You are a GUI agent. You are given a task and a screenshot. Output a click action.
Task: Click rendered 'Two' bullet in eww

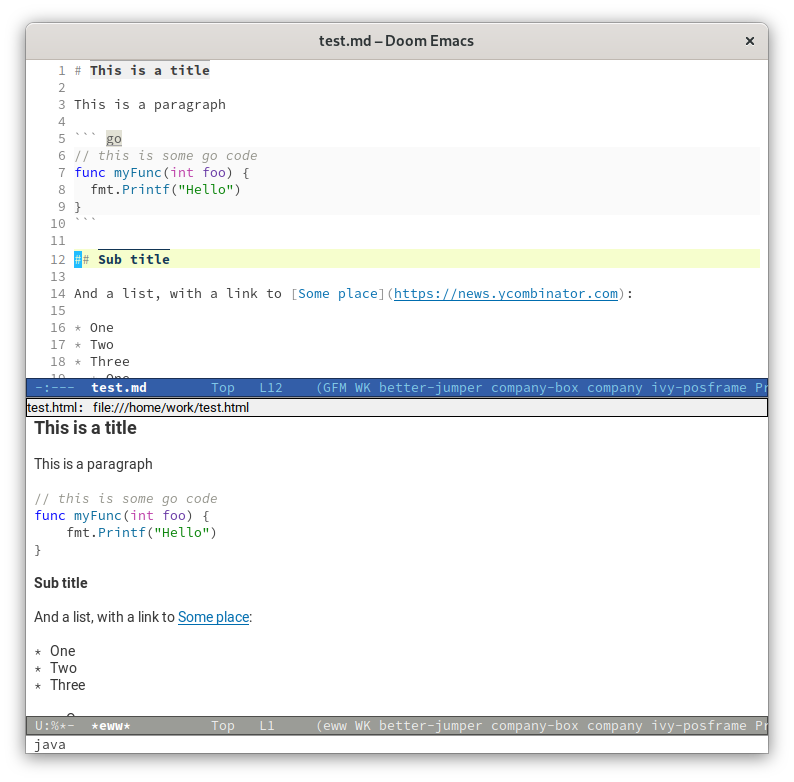(63, 668)
